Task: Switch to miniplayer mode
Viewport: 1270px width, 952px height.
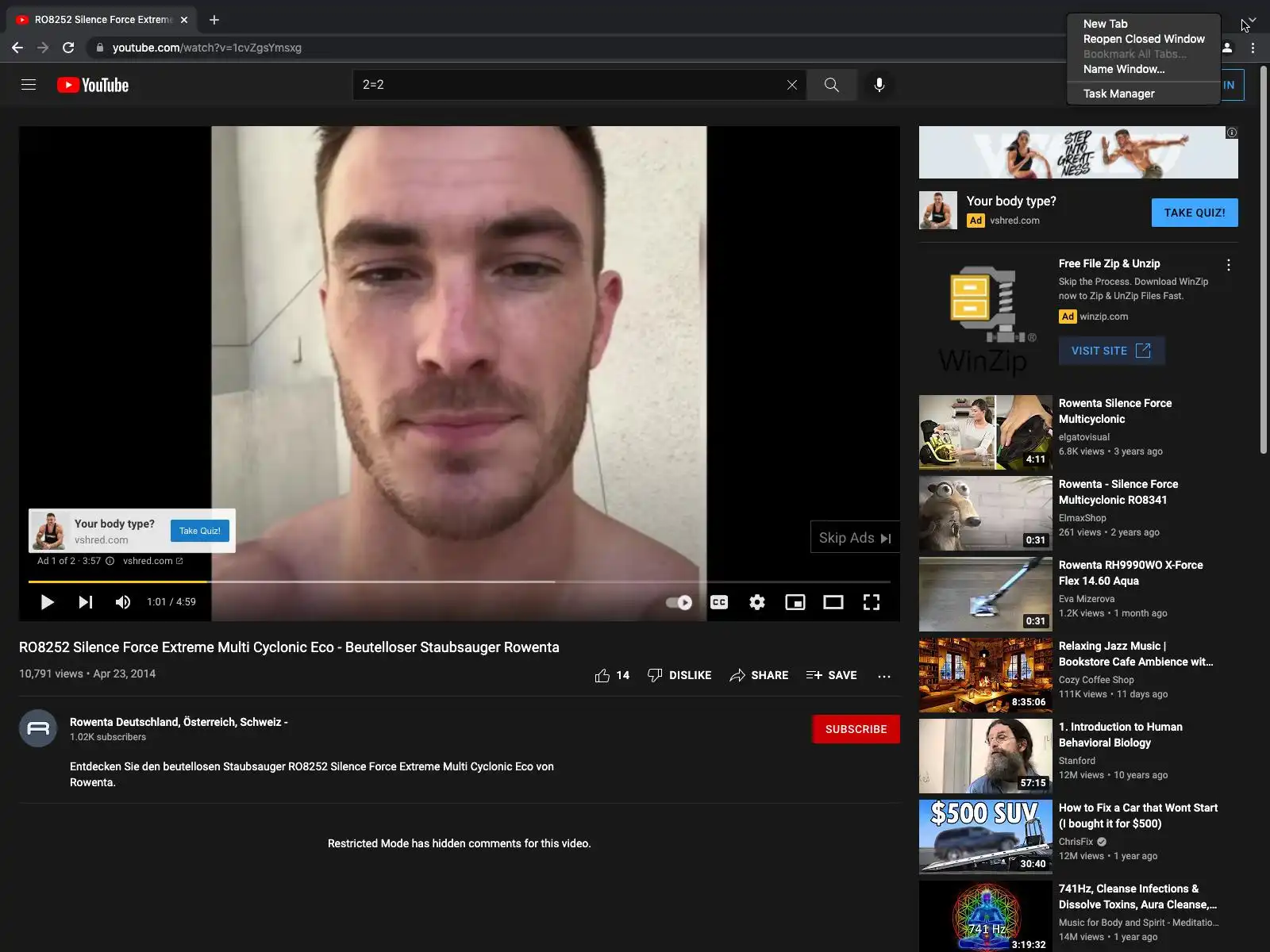Action: [x=795, y=602]
